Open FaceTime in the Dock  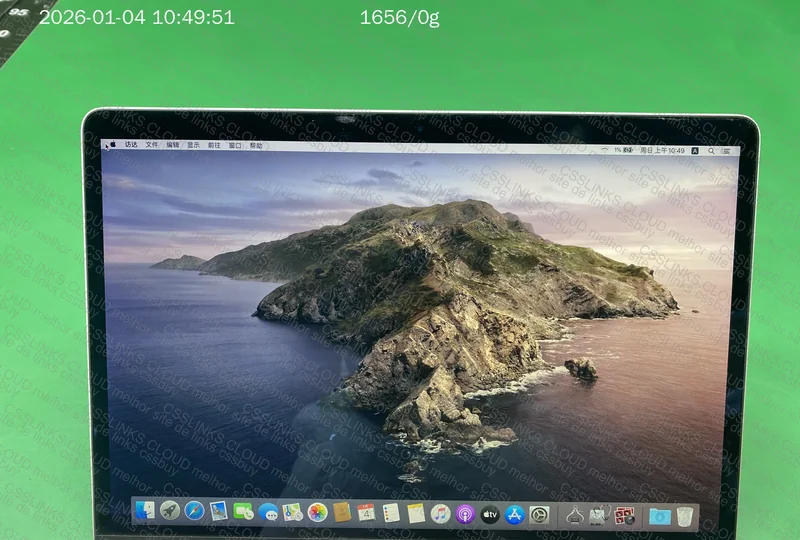coord(243,511)
